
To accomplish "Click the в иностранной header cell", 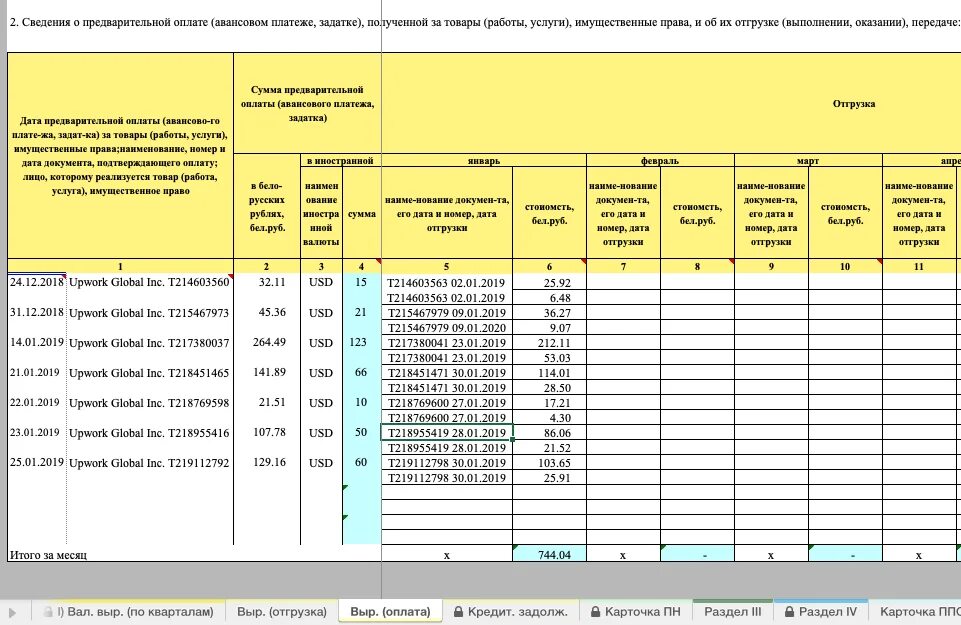I will [x=340, y=161].
